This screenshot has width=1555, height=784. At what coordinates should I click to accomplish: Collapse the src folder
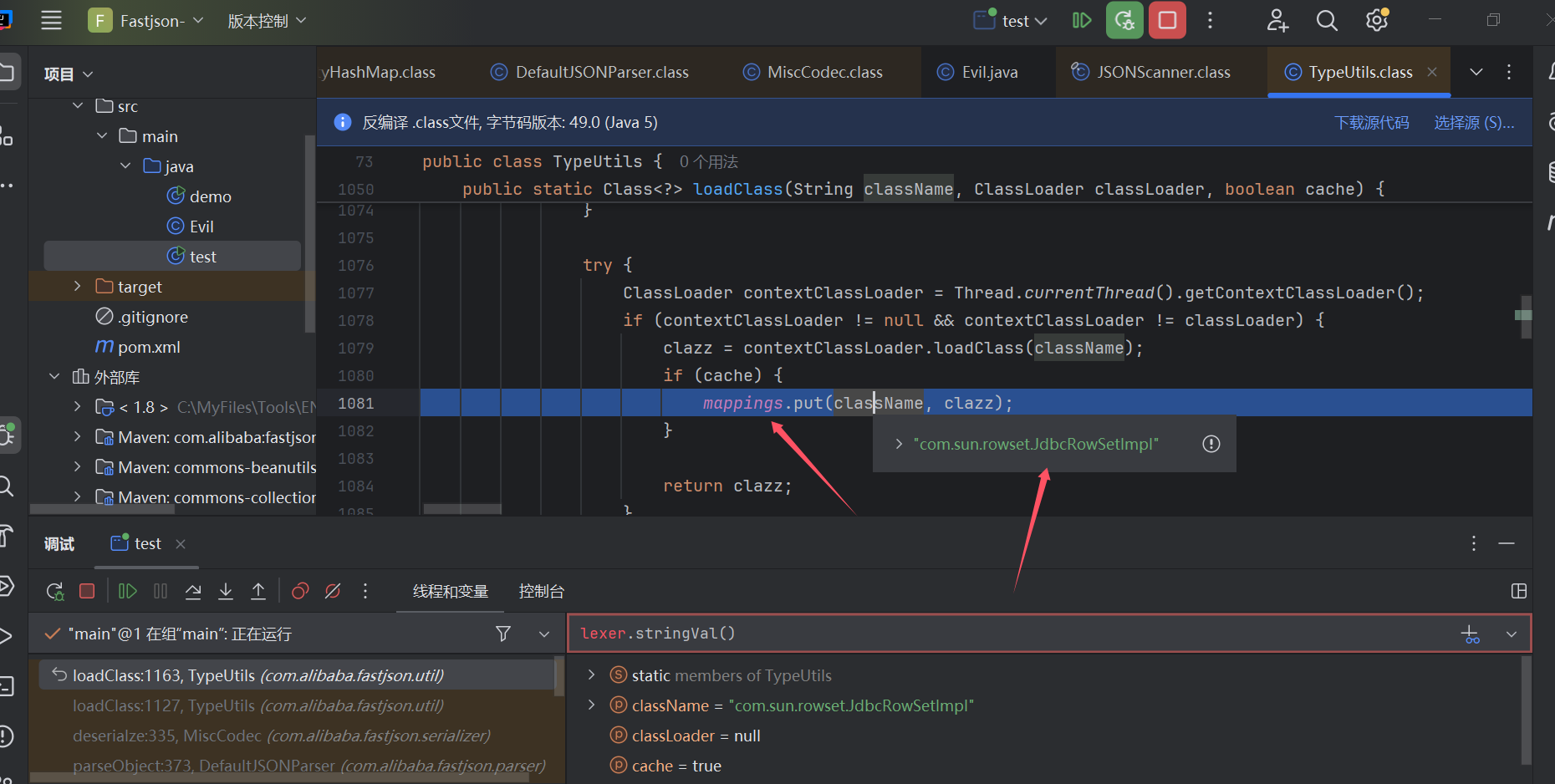(78, 106)
